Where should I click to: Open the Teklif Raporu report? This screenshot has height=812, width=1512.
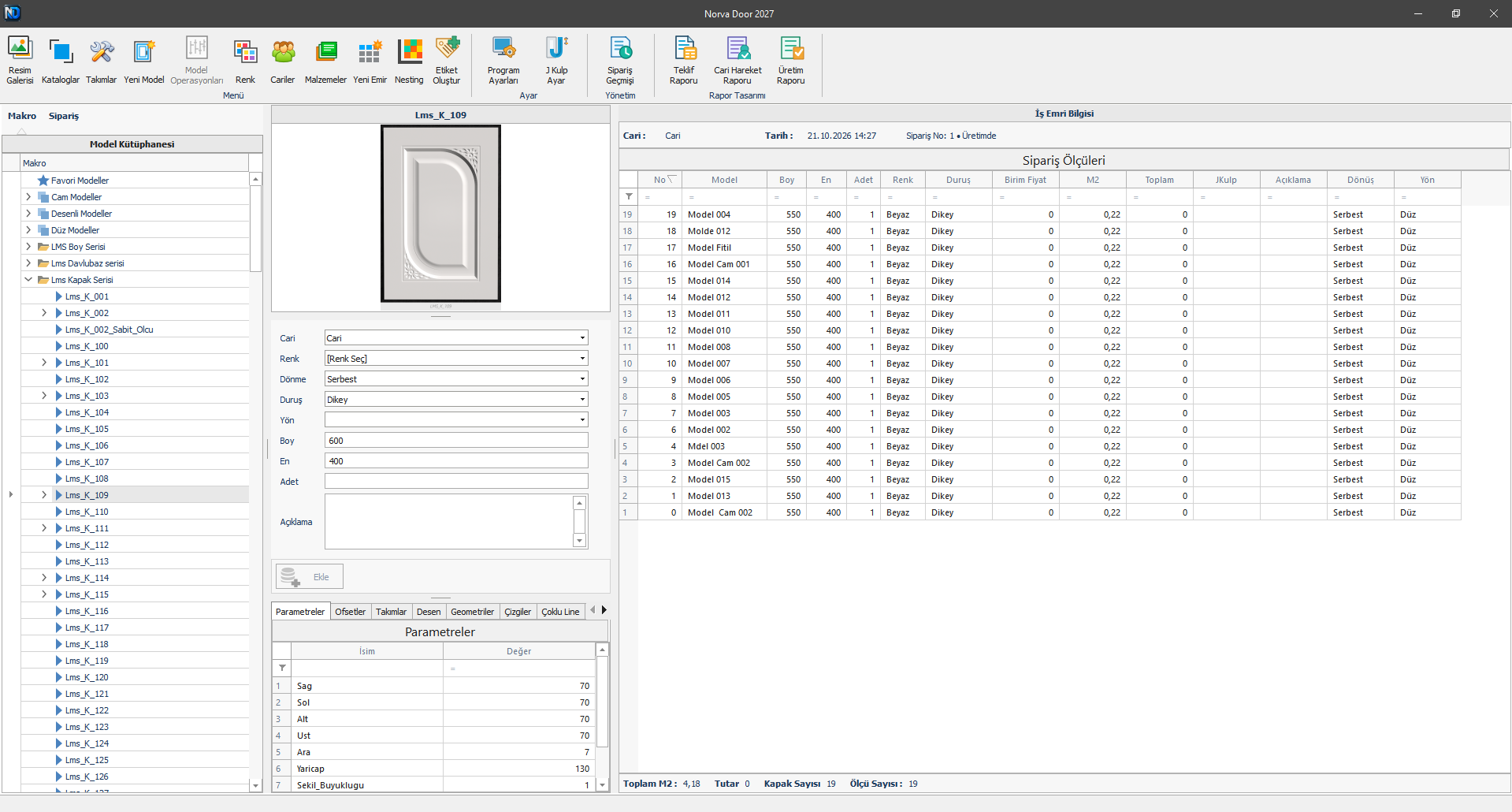point(684,60)
